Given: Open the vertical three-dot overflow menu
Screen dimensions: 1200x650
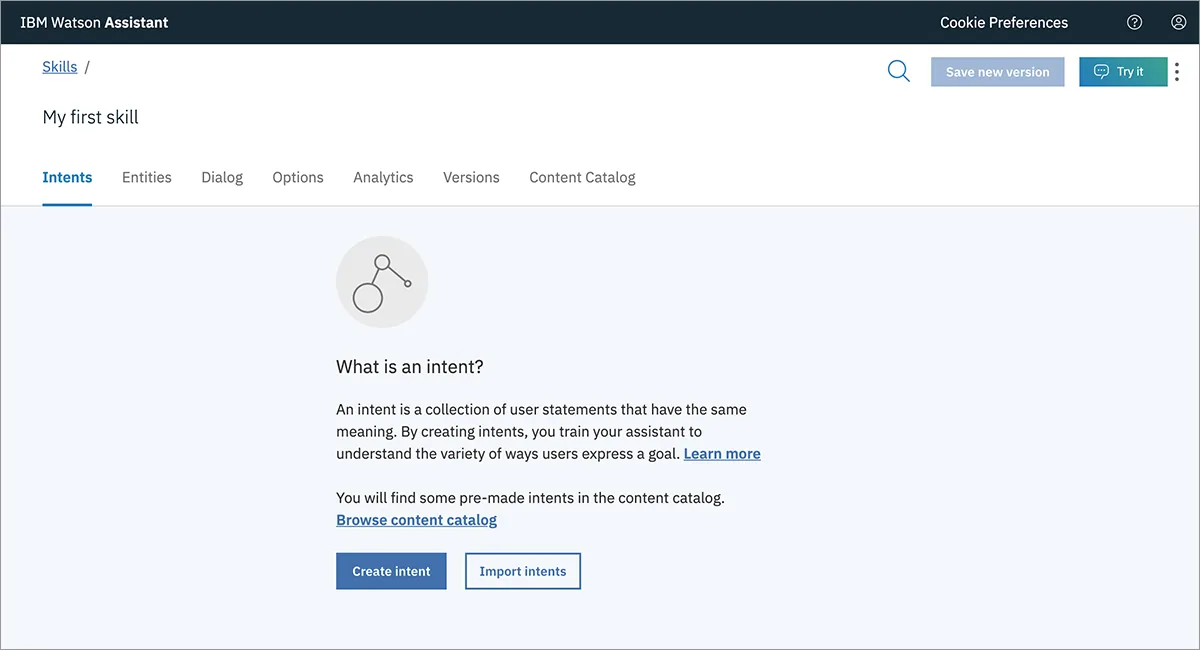Looking at the screenshot, I should point(1177,72).
